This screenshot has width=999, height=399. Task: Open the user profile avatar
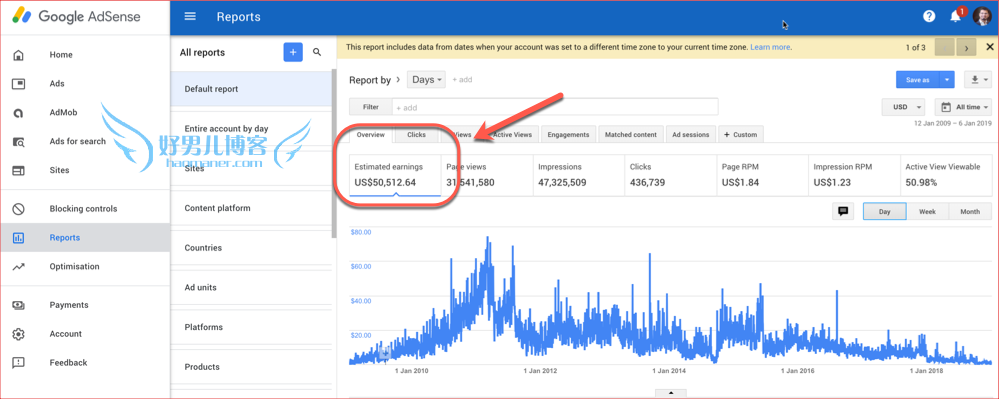pyautogui.click(x=982, y=16)
